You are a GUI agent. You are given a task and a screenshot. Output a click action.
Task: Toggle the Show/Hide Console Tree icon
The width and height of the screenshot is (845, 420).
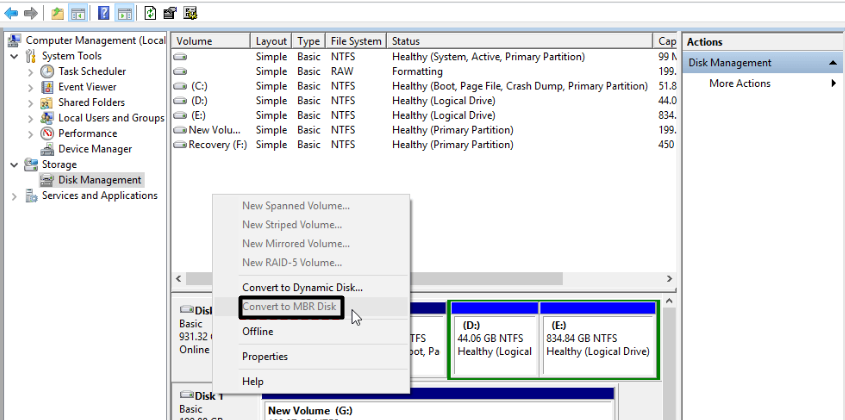click(79, 13)
